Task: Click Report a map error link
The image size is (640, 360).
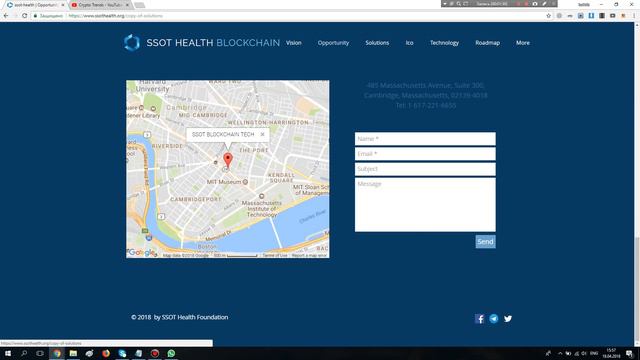Action: coord(309,256)
